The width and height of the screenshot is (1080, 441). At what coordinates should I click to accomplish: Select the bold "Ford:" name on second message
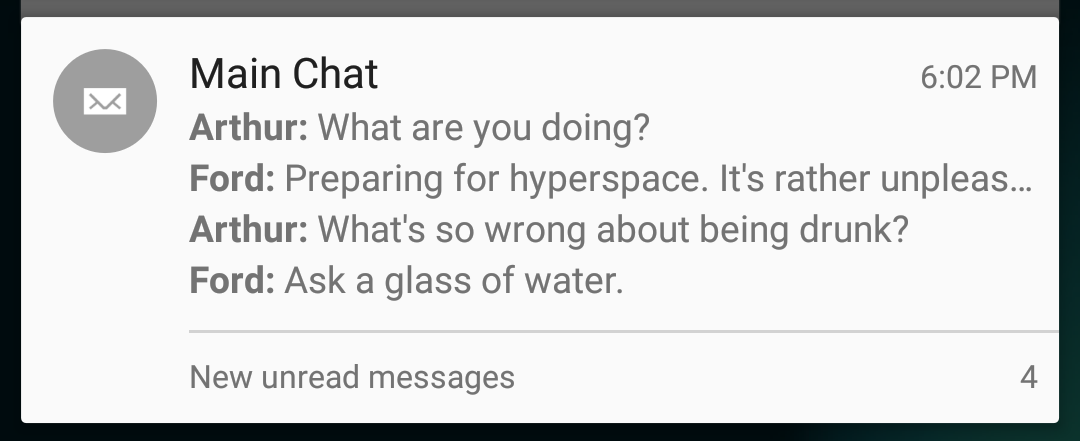[x=232, y=179]
